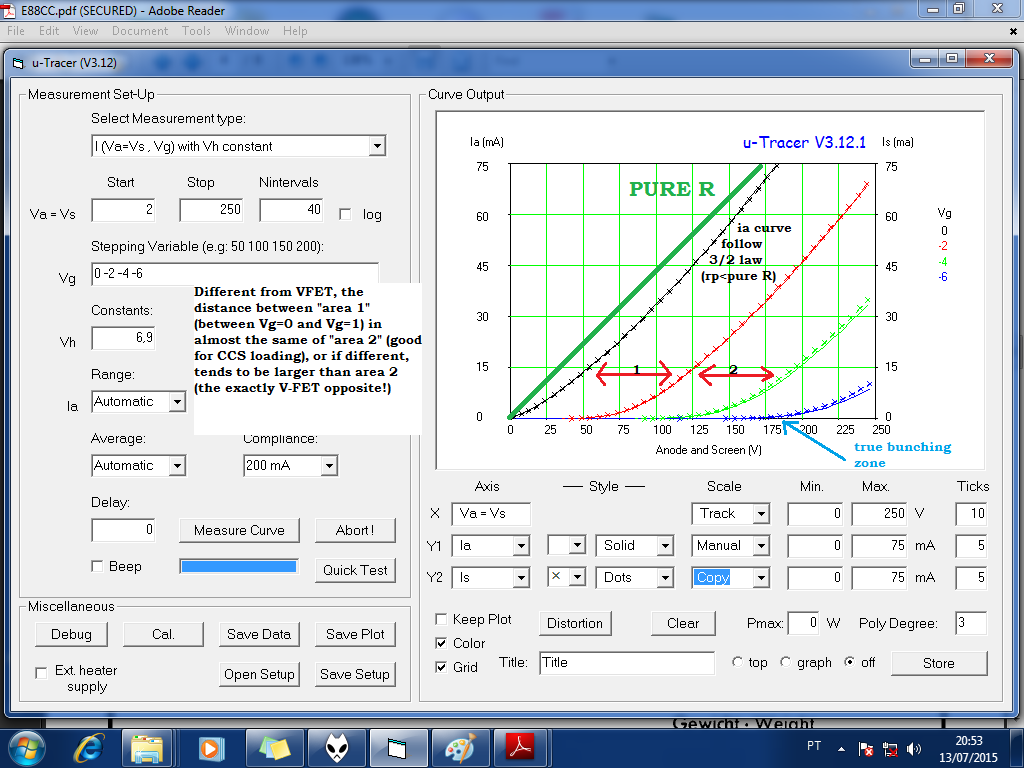Screen dimensions: 1024x768
Task: Close the u-Tracer window
Action: click(989, 59)
